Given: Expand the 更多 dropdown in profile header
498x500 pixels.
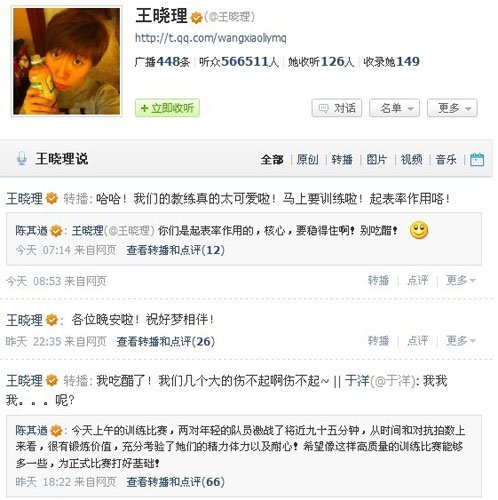Looking at the screenshot, I should pyautogui.click(x=452, y=108).
